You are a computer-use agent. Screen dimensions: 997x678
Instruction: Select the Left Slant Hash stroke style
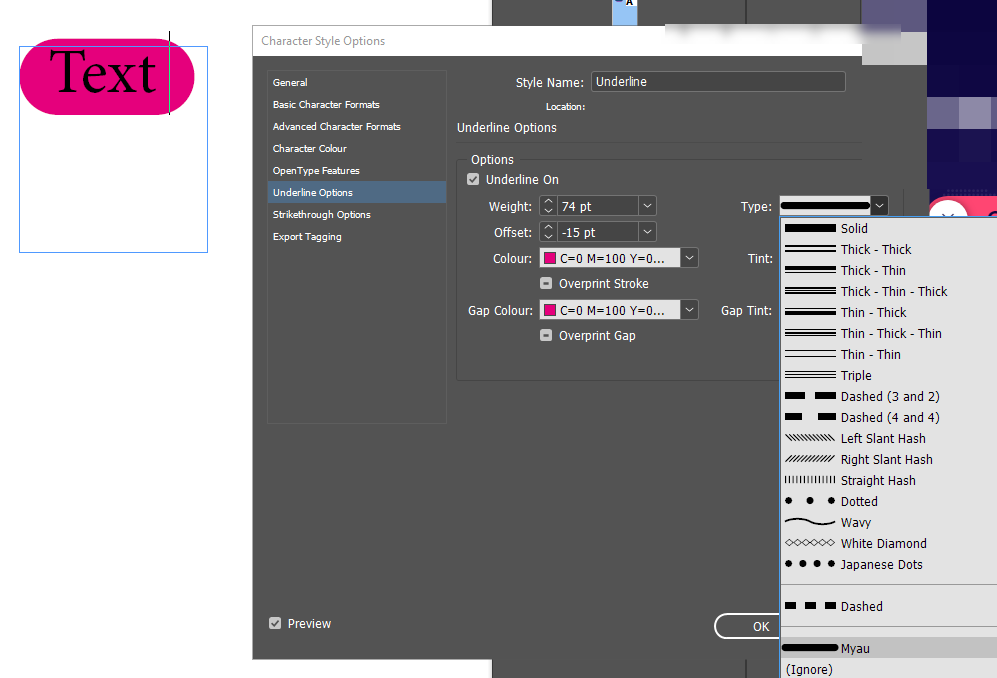point(882,438)
